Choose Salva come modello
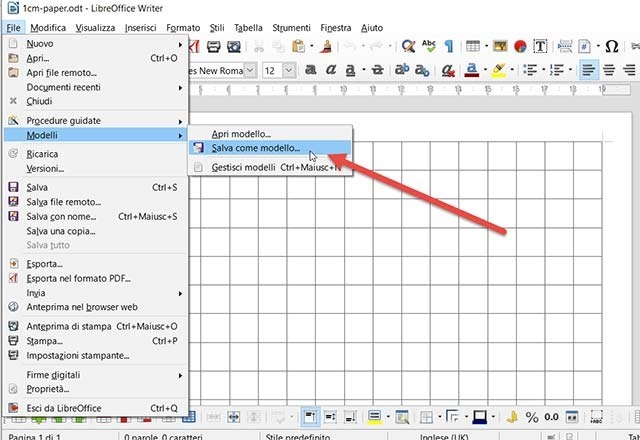The width and height of the screenshot is (640, 440). [270, 148]
